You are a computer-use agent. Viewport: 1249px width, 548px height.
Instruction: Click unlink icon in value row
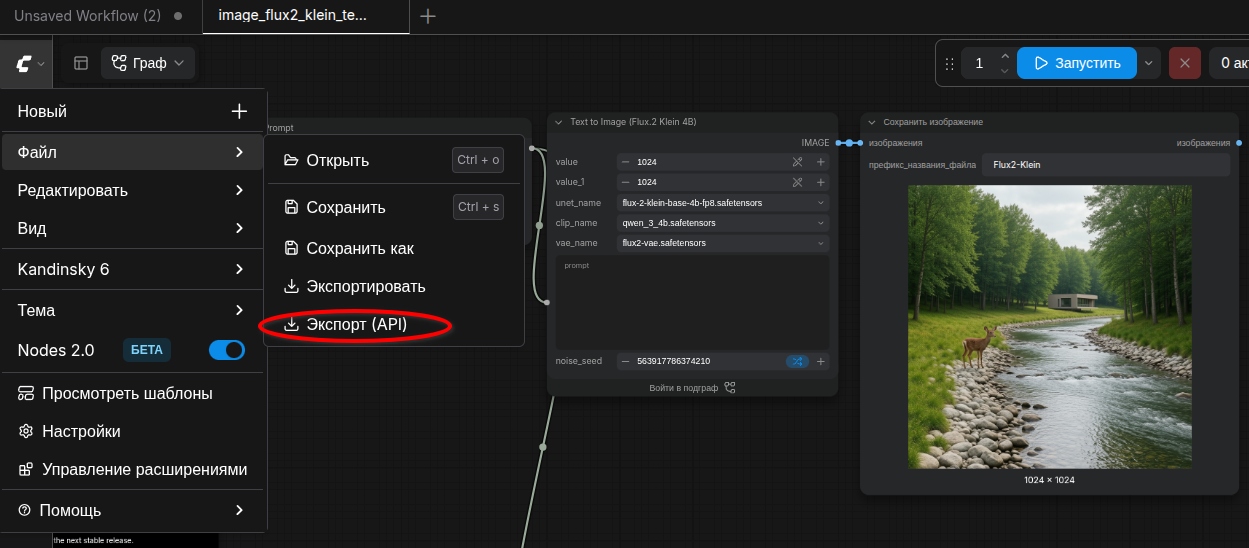(x=798, y=162)
